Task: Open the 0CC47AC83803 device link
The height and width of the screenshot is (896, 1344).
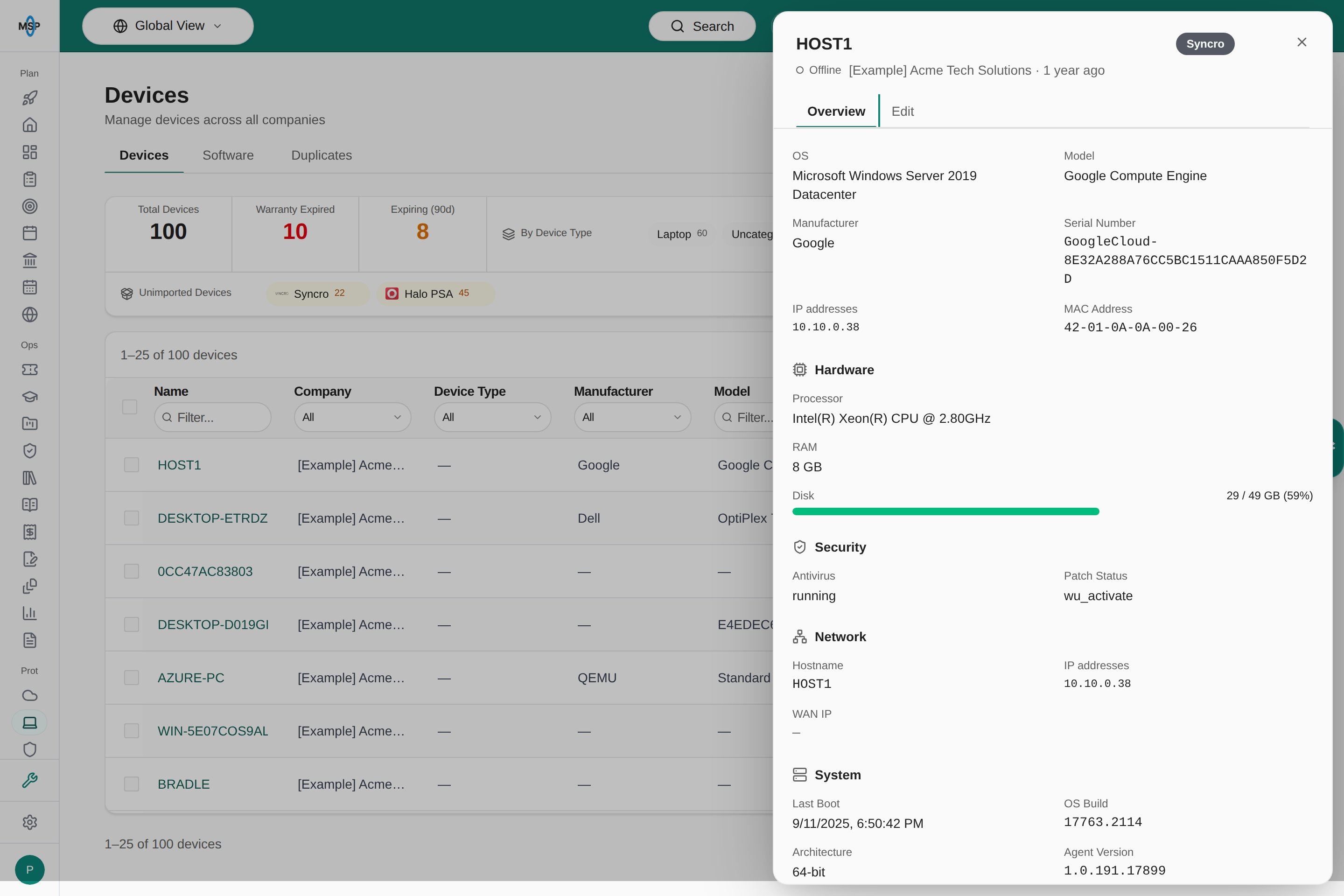Action: pyautogui.click(x=205, y=571)
